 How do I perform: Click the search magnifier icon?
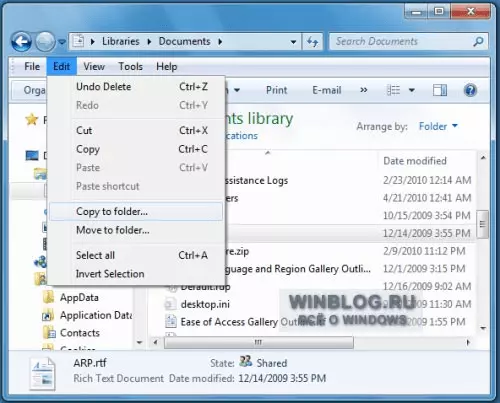point(478,42)
